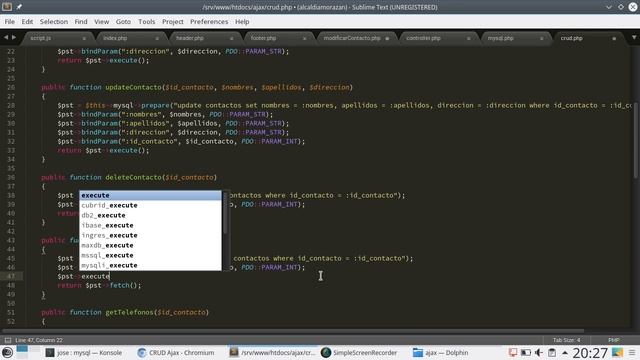Close the index.php tab
640x360 pixels.
click(x=157, y=38)
